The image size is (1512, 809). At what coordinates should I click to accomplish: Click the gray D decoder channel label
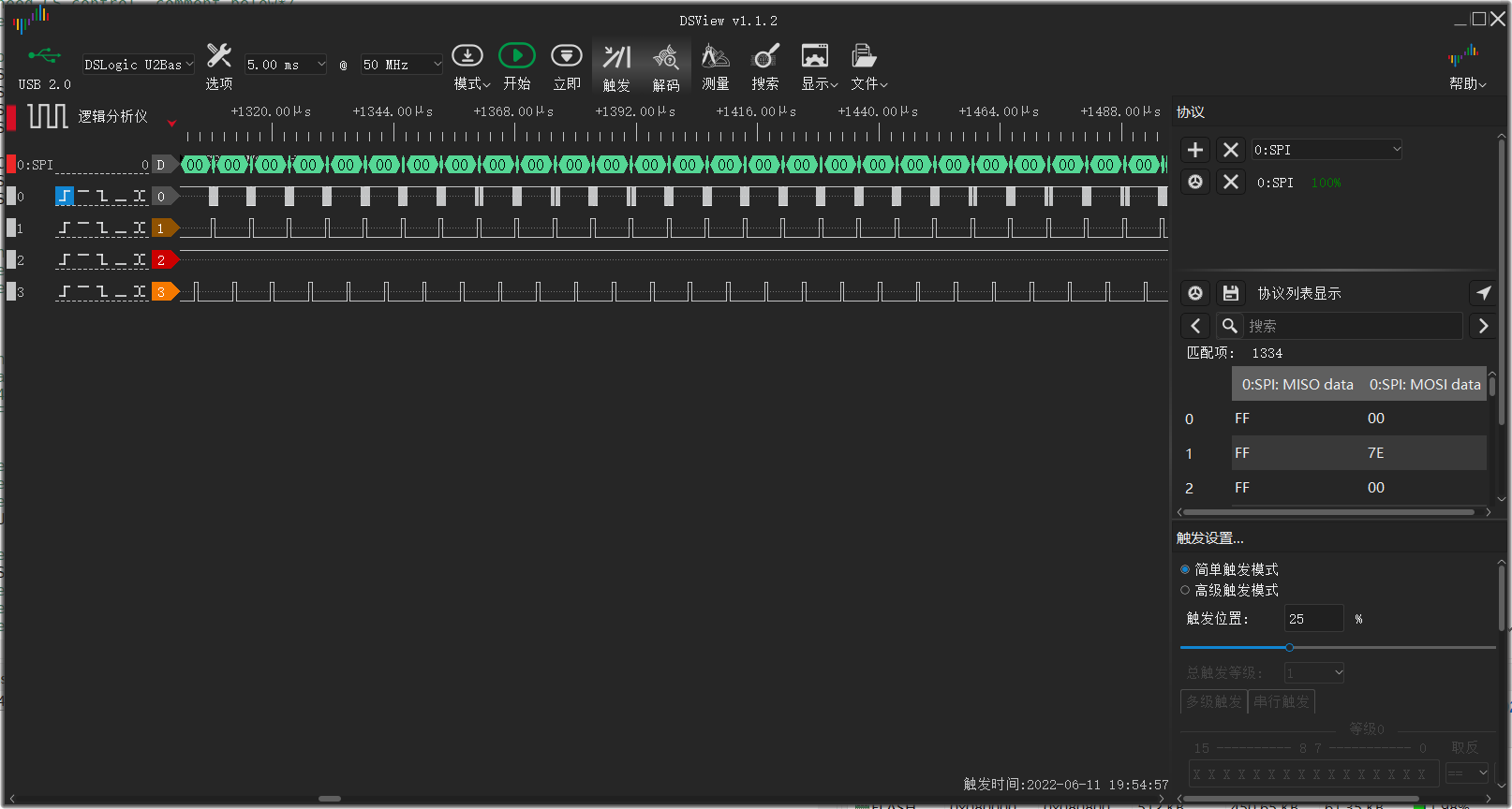(x=162, y=165)
